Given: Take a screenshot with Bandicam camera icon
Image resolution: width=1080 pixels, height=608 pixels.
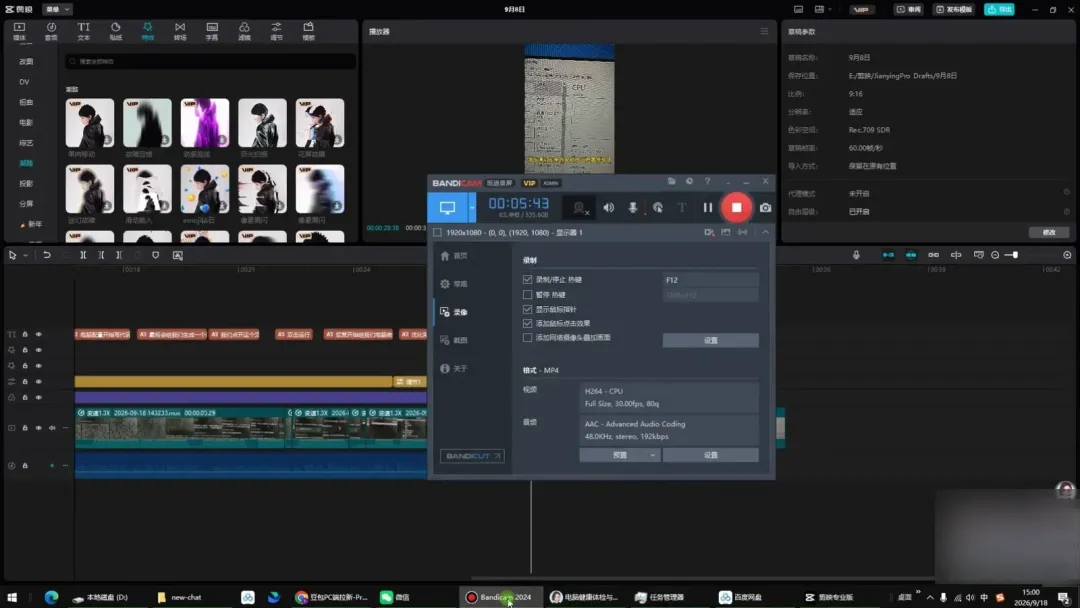Looking at the screenshot, I should (765, 207).
